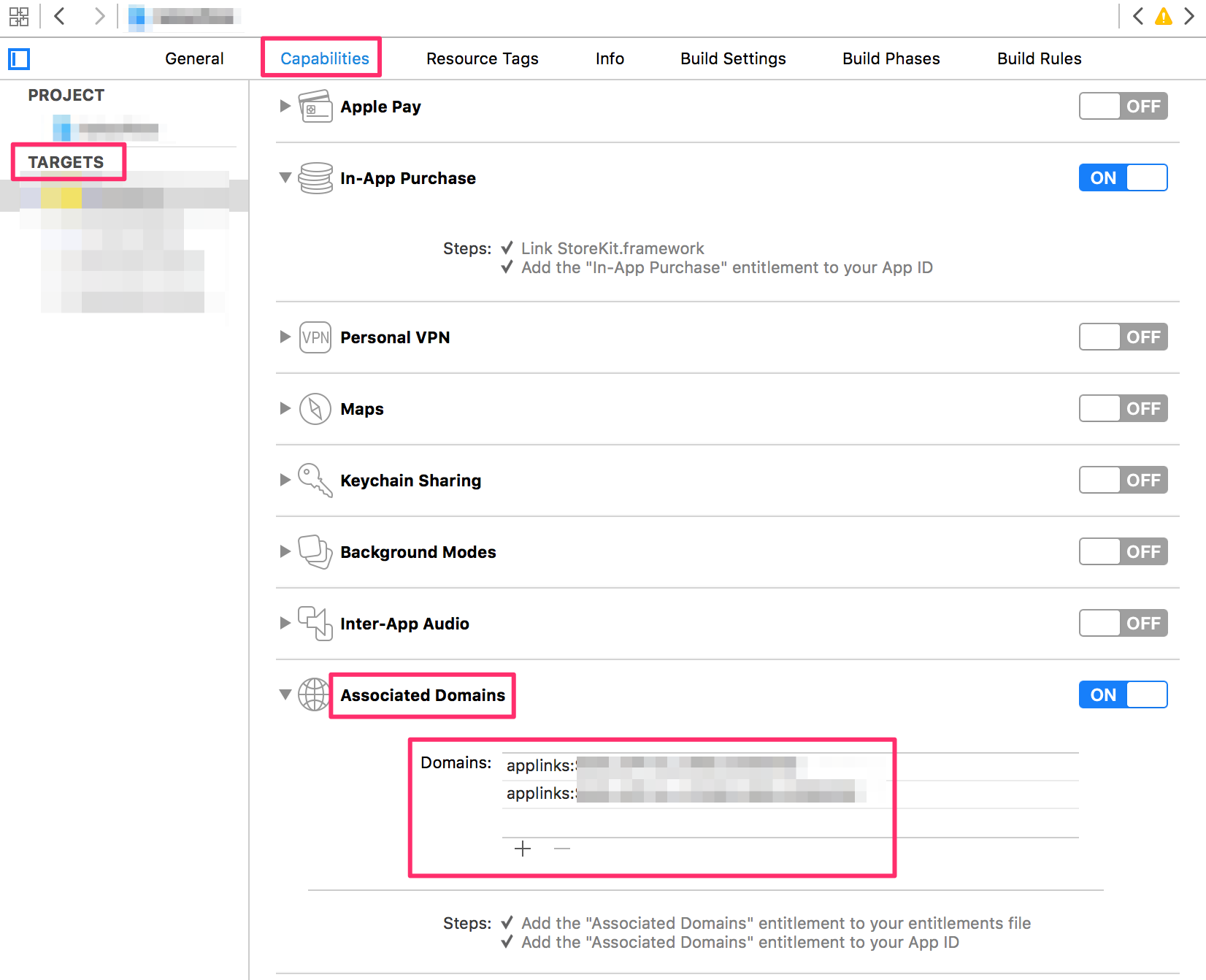Open the Build Rules tab

[x=1040, y=59]
